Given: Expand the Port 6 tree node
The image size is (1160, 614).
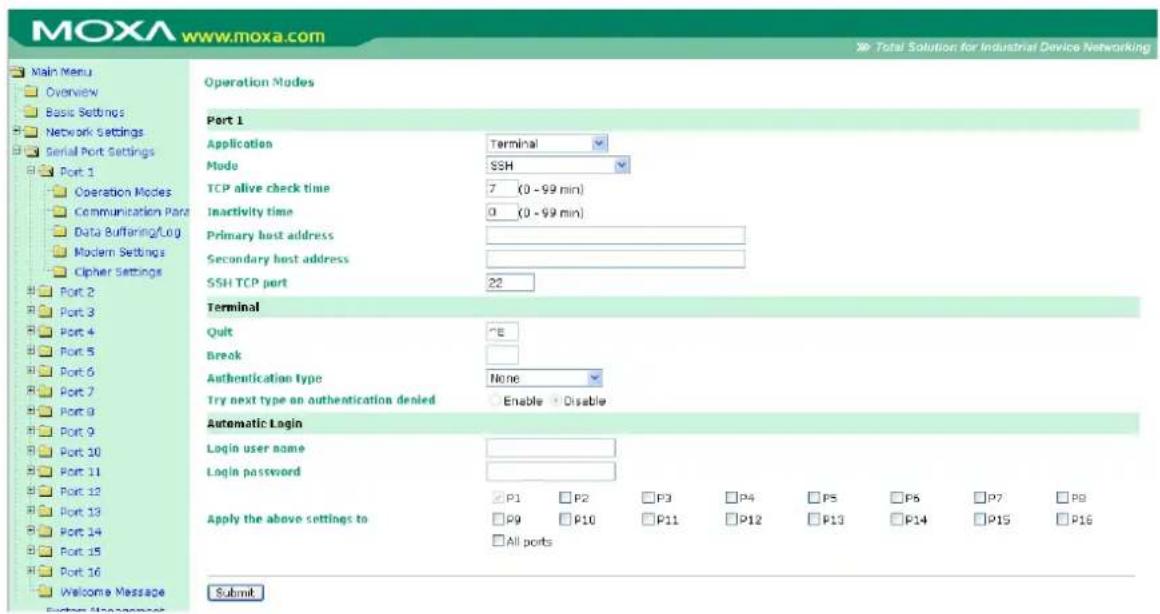Looking at the screenshot, I should coord(31,371).
